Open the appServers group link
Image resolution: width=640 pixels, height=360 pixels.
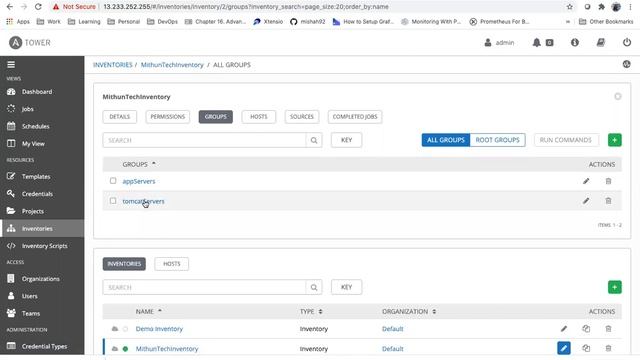pos(139,181)
